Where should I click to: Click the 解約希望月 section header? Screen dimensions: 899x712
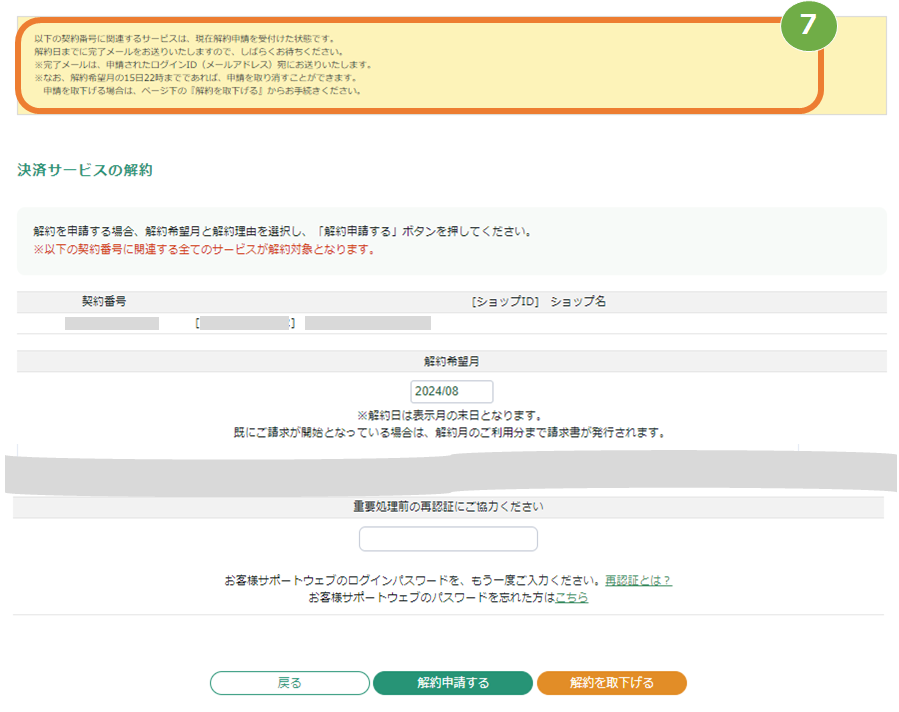(x=452, y=361)
